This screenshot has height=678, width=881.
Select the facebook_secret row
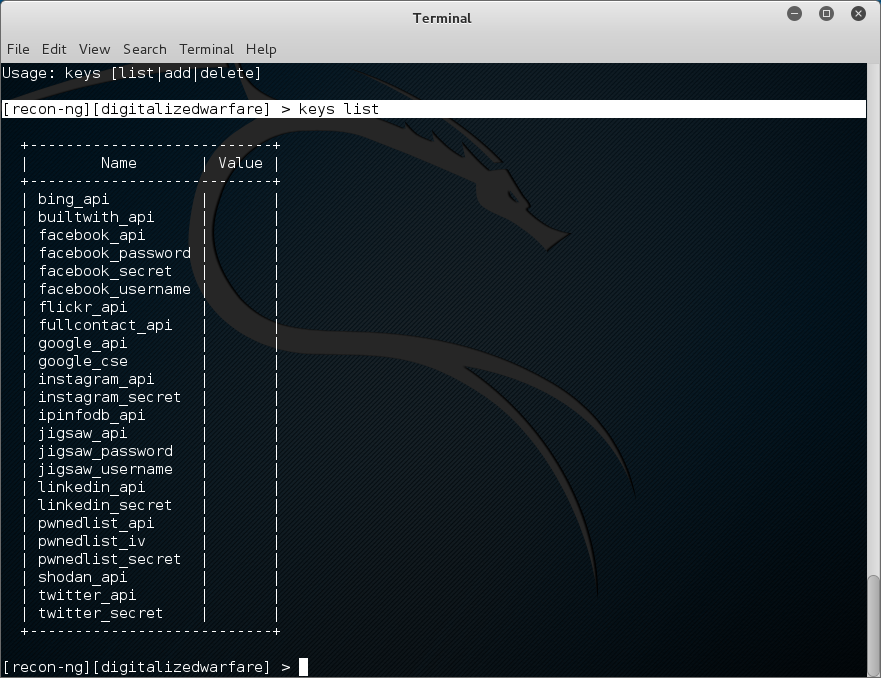tap(150, 271)
